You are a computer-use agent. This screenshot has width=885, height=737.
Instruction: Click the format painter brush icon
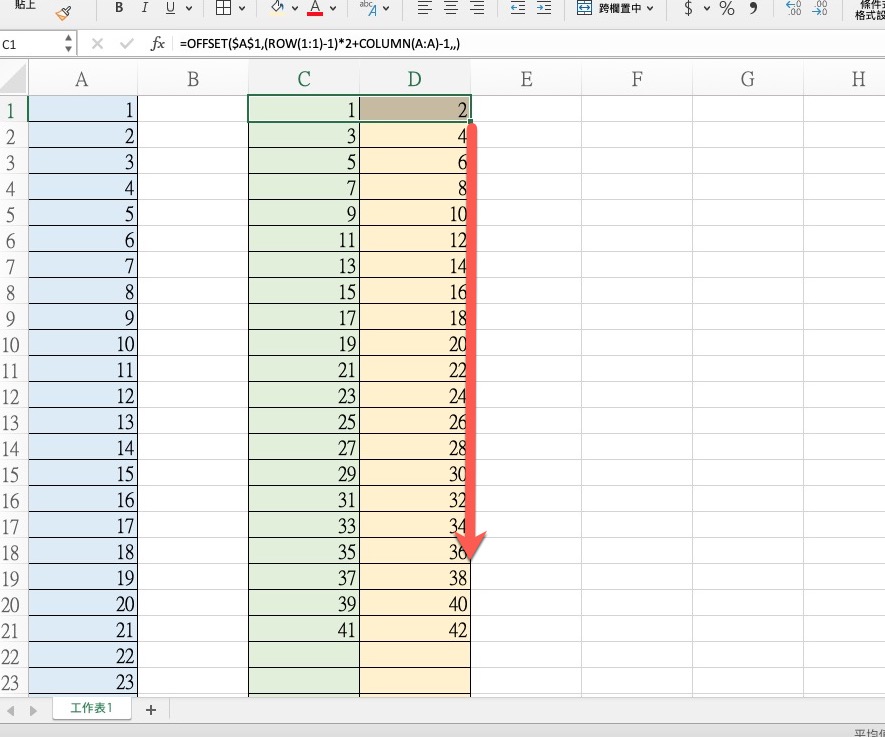click(x=64, y=10)
